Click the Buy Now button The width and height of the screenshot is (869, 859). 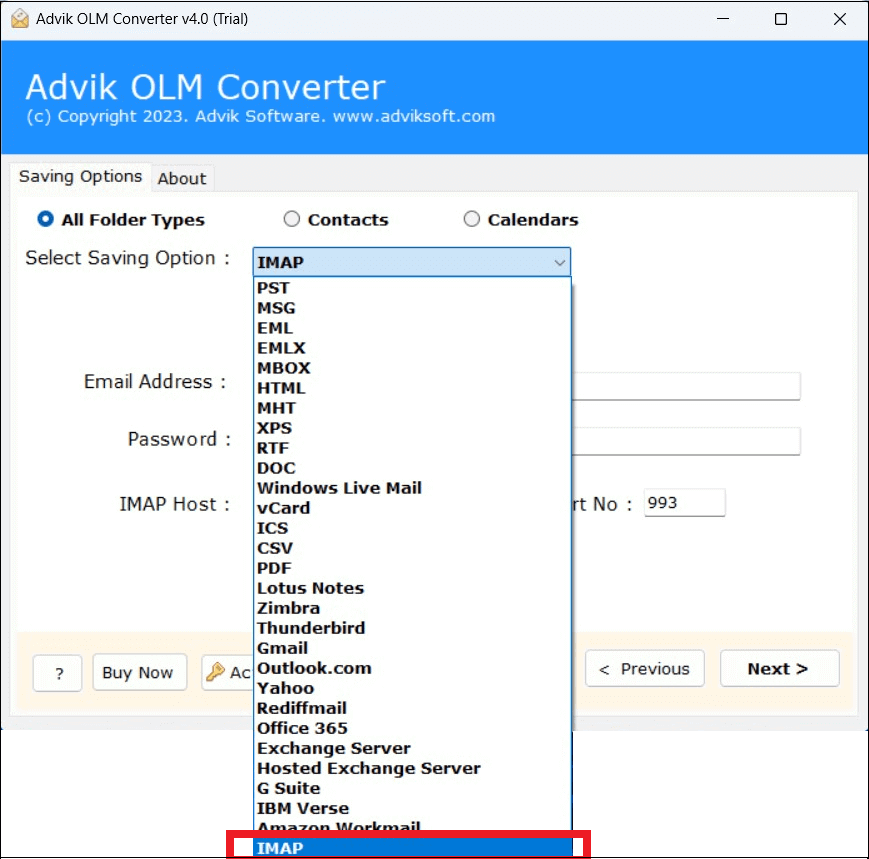click(139, 672)
